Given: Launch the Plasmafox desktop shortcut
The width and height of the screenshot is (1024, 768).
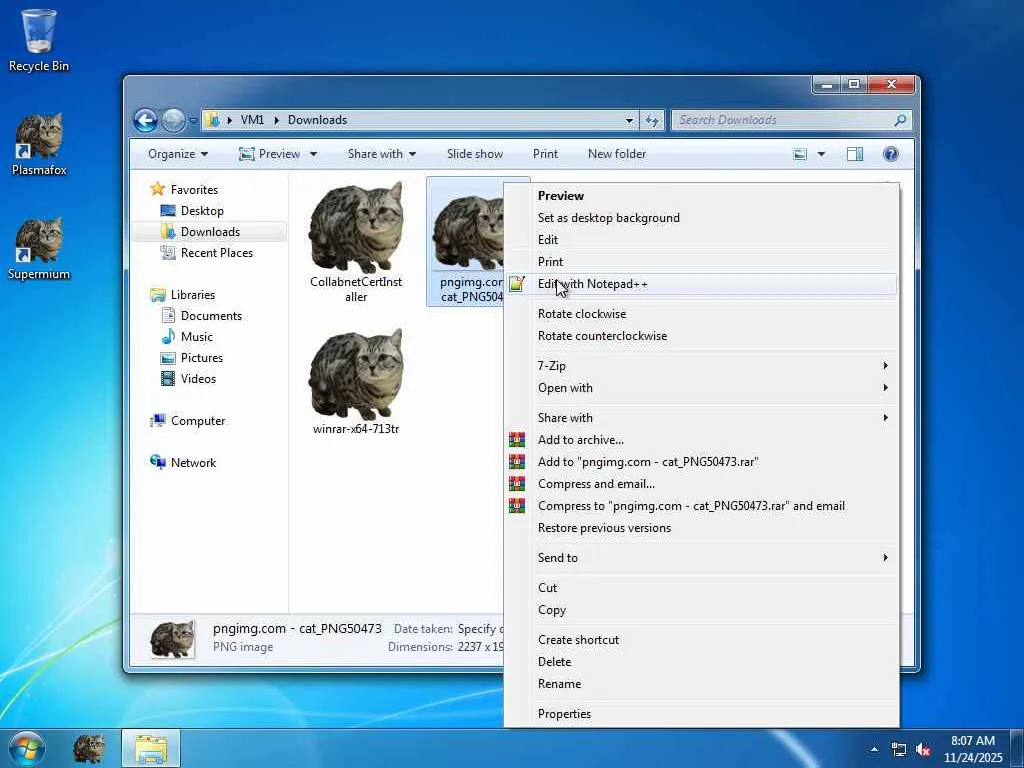Looking at the screenshot, I should pos(39,144).
